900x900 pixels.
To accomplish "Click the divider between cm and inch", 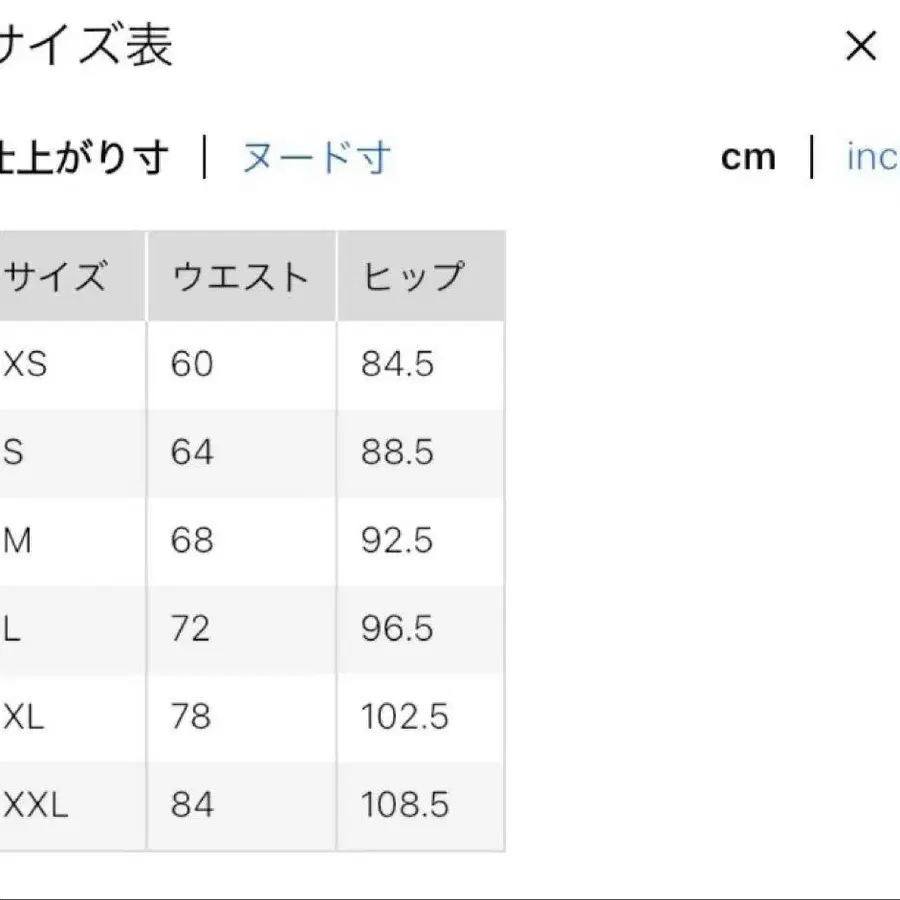I will (811, 157).
